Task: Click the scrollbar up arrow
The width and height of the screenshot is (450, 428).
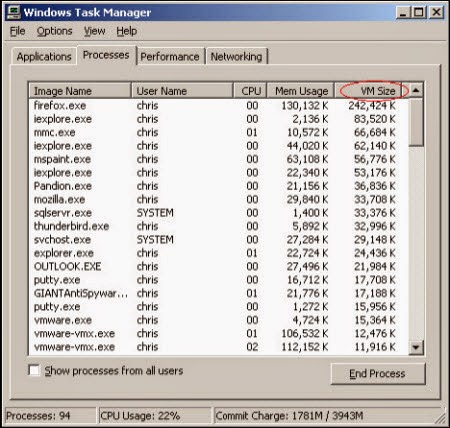Action: [416, 90]
